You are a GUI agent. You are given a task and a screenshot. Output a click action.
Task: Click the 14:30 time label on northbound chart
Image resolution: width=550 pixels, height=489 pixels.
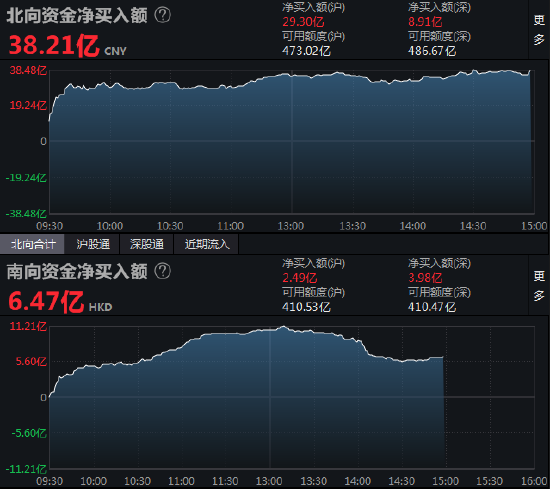(x=473, y=226)
